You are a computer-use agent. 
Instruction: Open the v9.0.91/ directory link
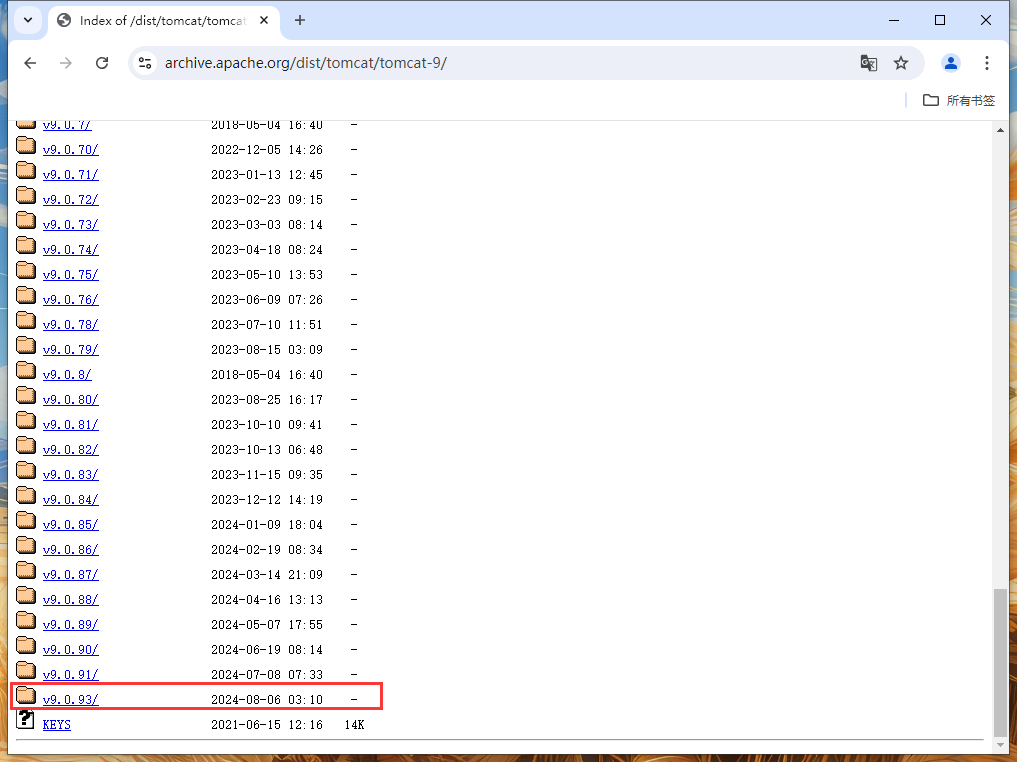click(x=71, y=674)
